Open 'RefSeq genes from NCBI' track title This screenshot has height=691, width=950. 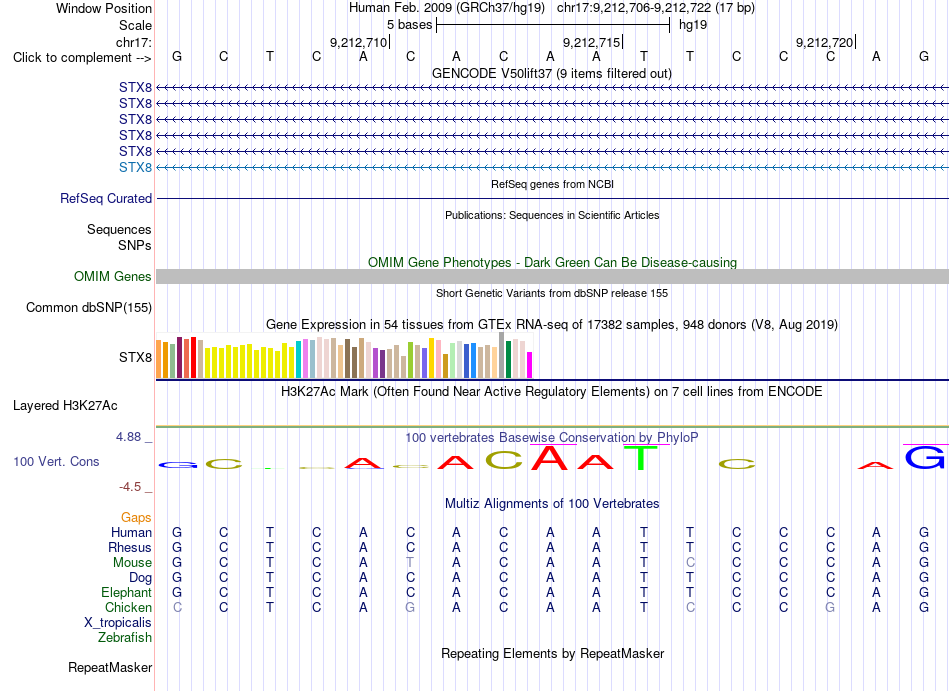click(x=552, y=184)
